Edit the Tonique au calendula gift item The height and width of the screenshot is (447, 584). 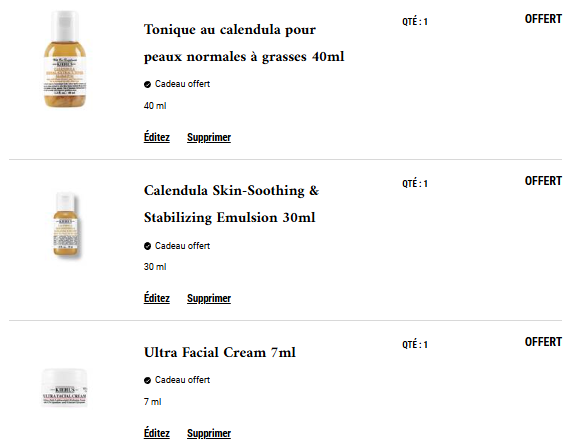[x=157, y=137]
